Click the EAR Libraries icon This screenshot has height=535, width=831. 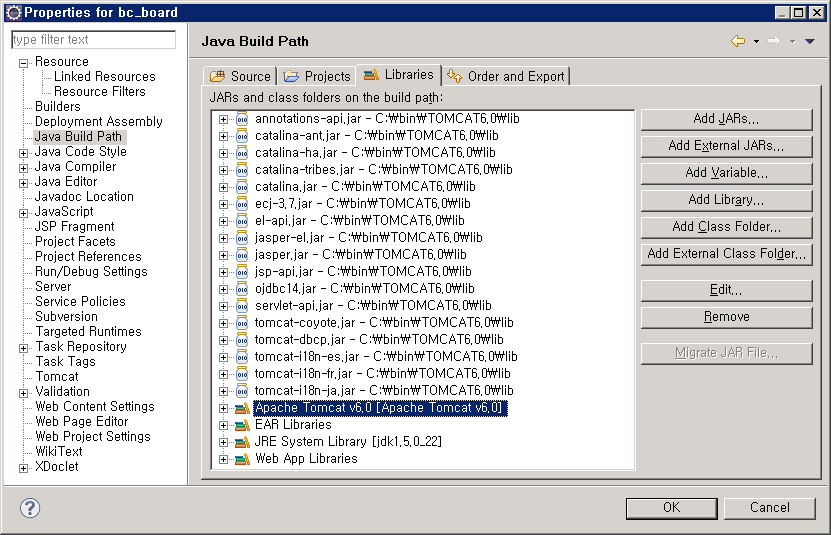242,424
